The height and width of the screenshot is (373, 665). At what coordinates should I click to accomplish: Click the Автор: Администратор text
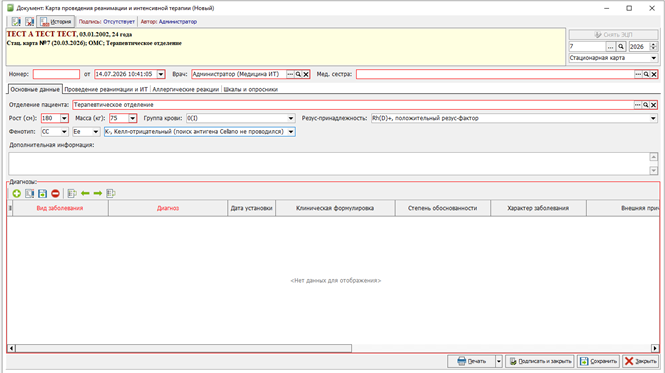tap(169, 22)
